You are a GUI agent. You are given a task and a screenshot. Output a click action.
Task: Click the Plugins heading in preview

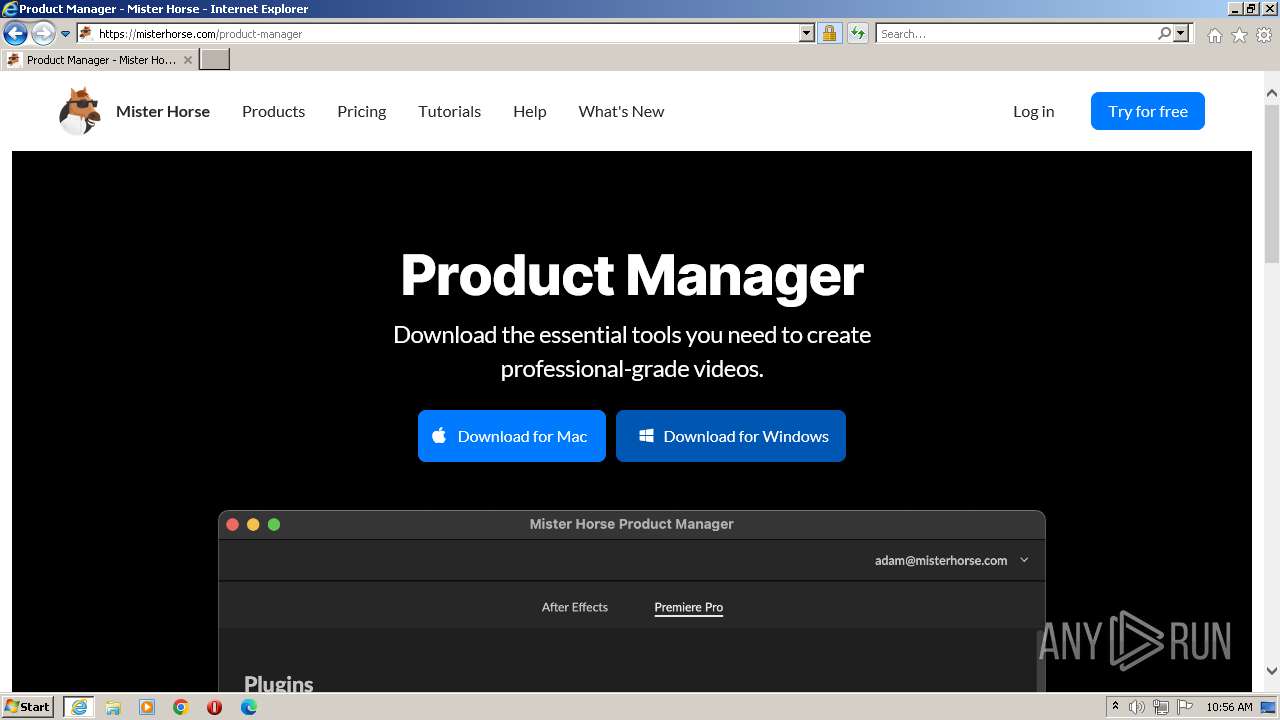(279, 684)
